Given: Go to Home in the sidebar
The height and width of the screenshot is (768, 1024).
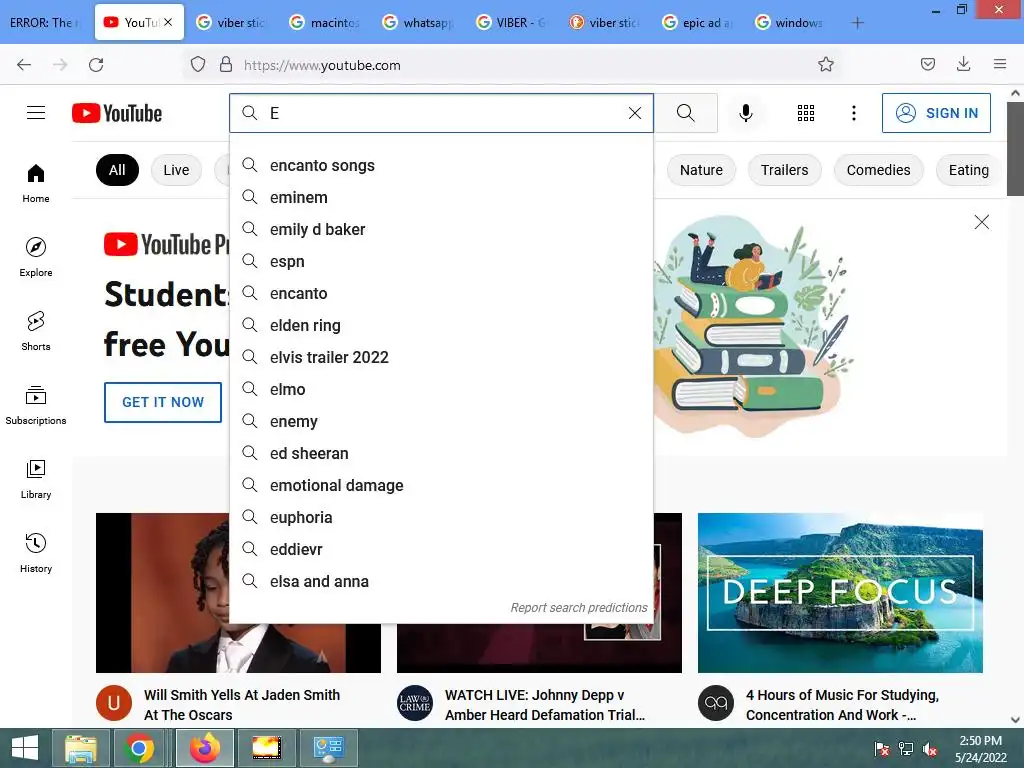Looking at the screenshot, I should [x=36, y=184].
